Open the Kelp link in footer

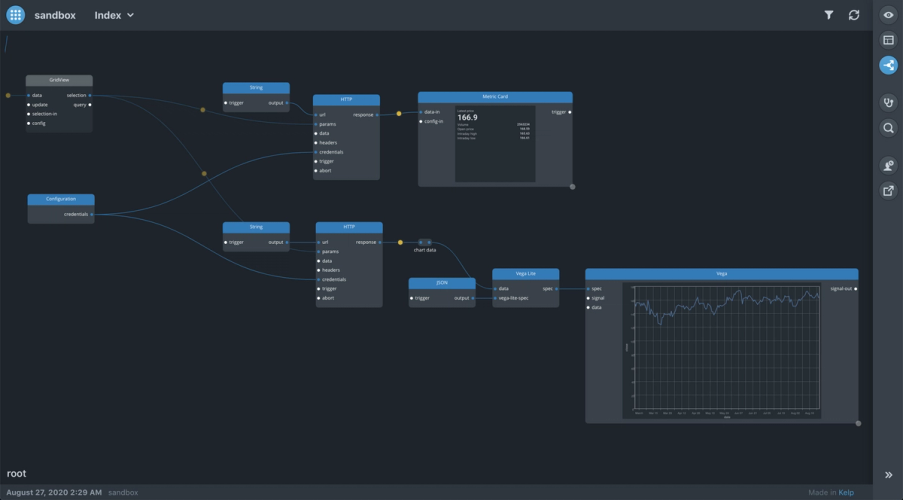tap(846, 493)
